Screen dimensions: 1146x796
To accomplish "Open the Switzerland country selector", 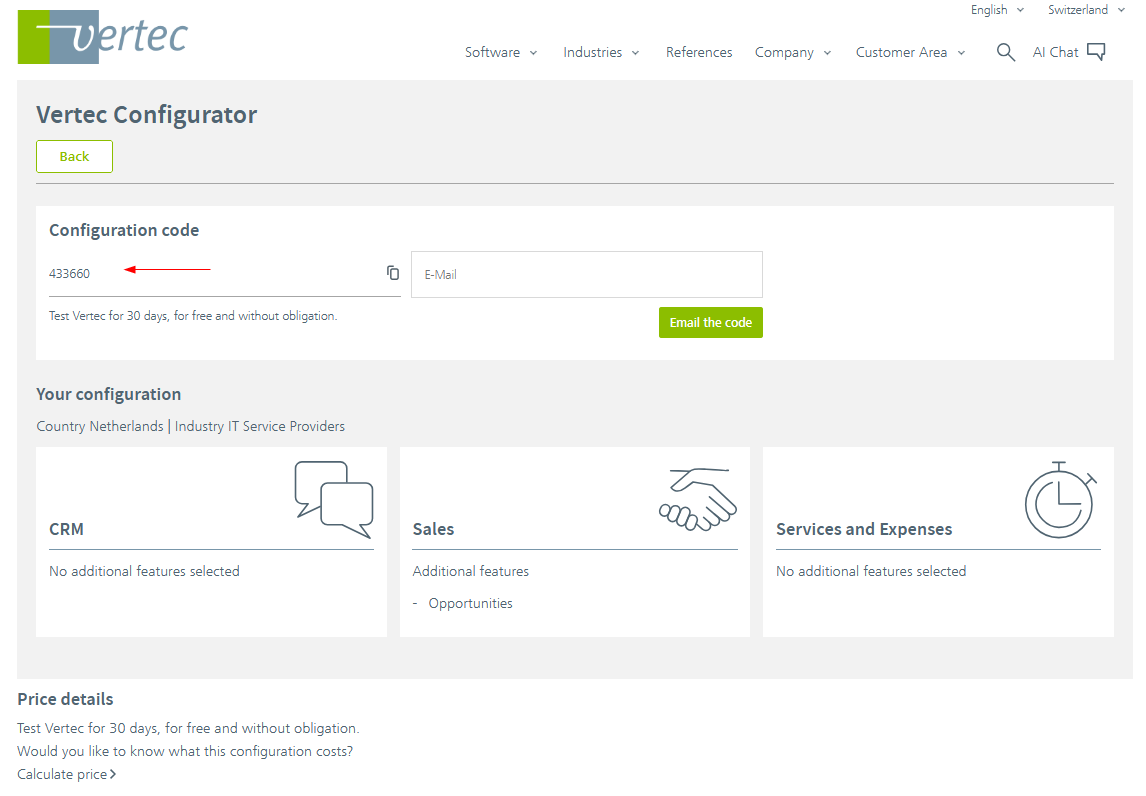I will coord(1086,10).
